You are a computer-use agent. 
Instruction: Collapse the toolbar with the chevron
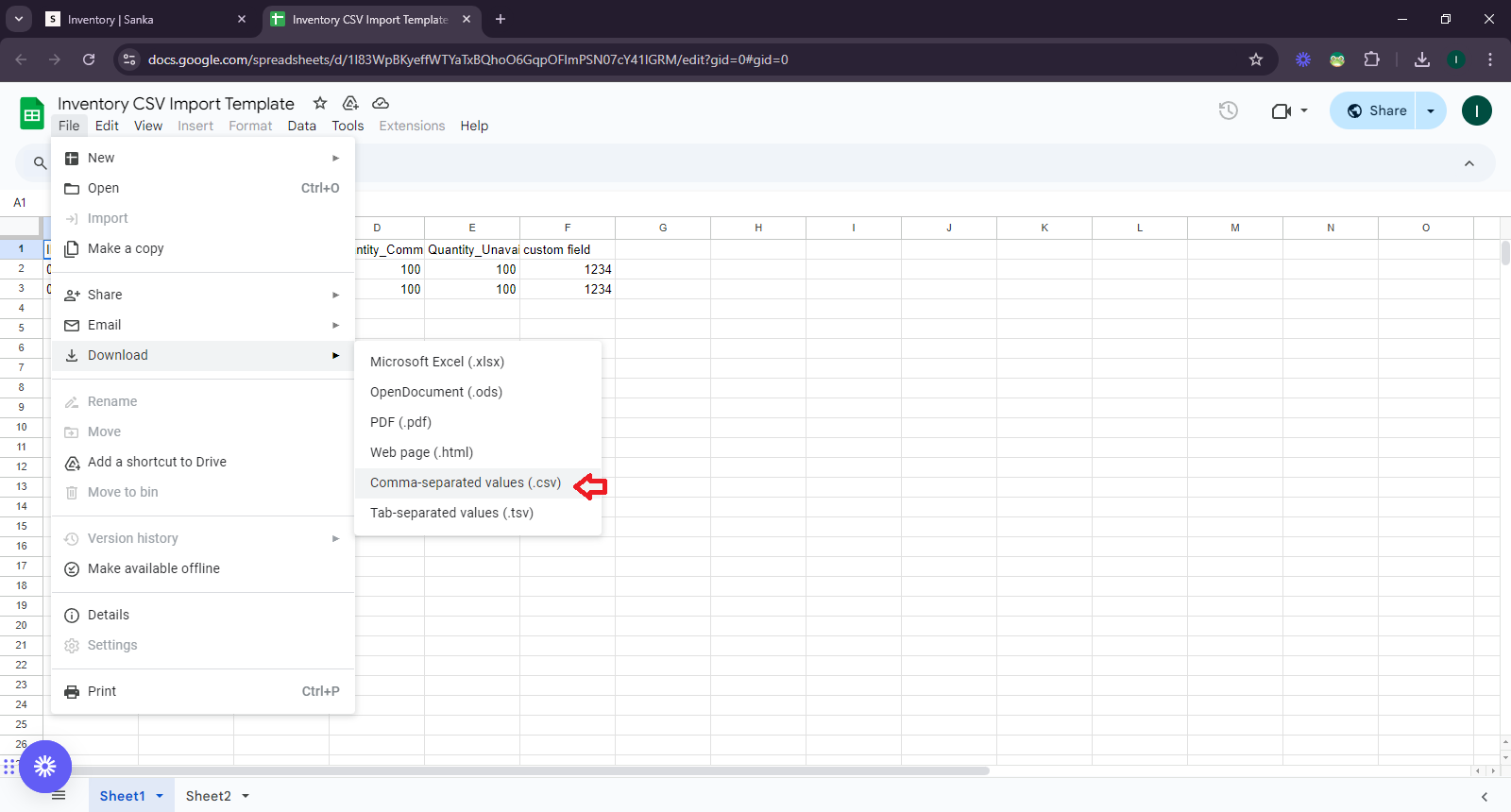point(1469,163)
